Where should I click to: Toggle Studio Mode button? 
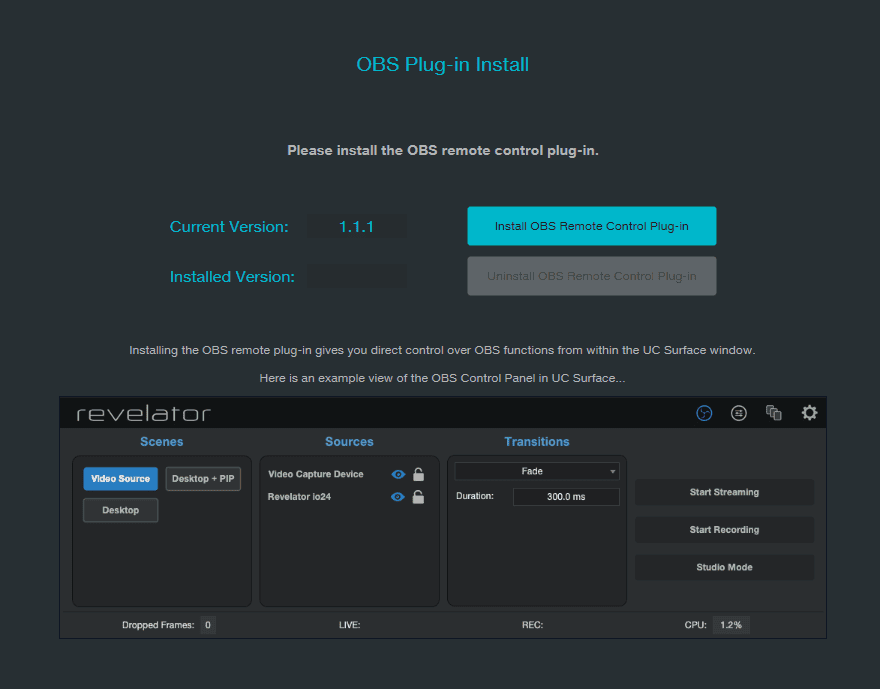(x=724, y=567)
